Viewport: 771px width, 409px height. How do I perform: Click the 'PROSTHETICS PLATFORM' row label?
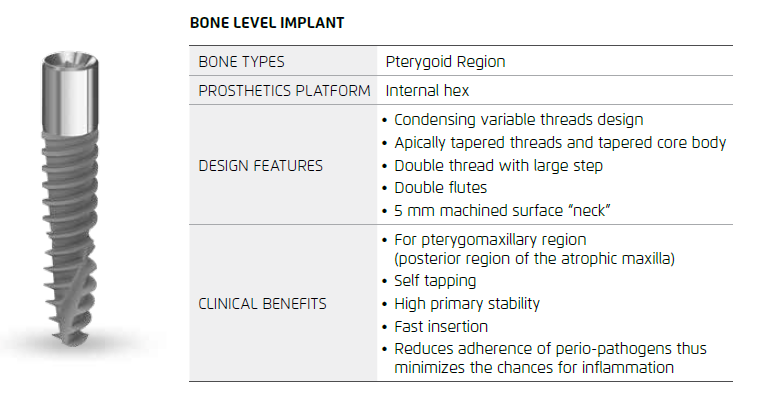point(285,91)
